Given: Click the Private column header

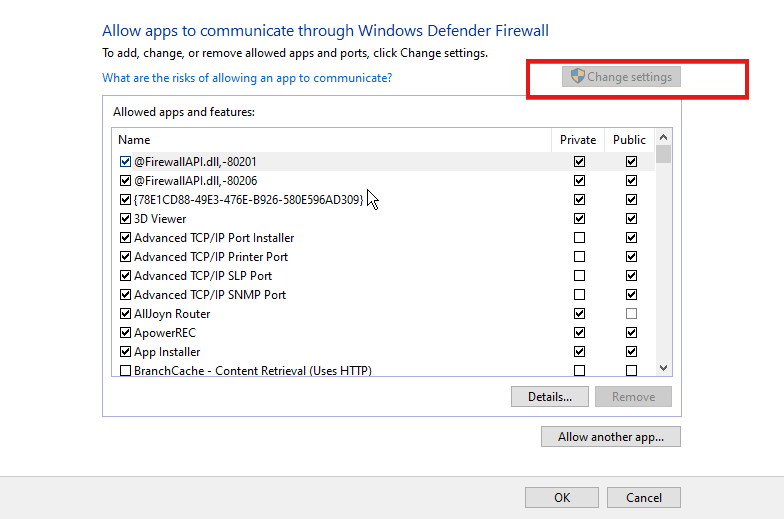Looking at the screenshot, I should click(x=578, y=140).
